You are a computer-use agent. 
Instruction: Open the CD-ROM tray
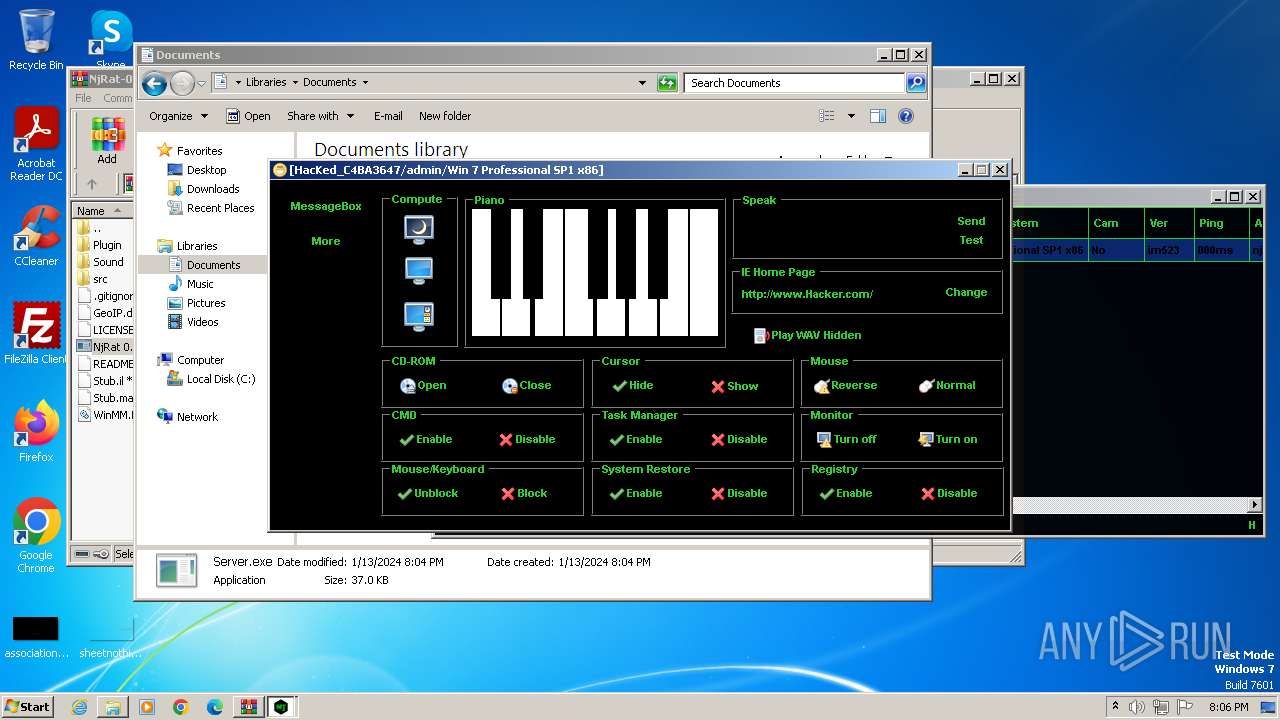pos(423,385)
